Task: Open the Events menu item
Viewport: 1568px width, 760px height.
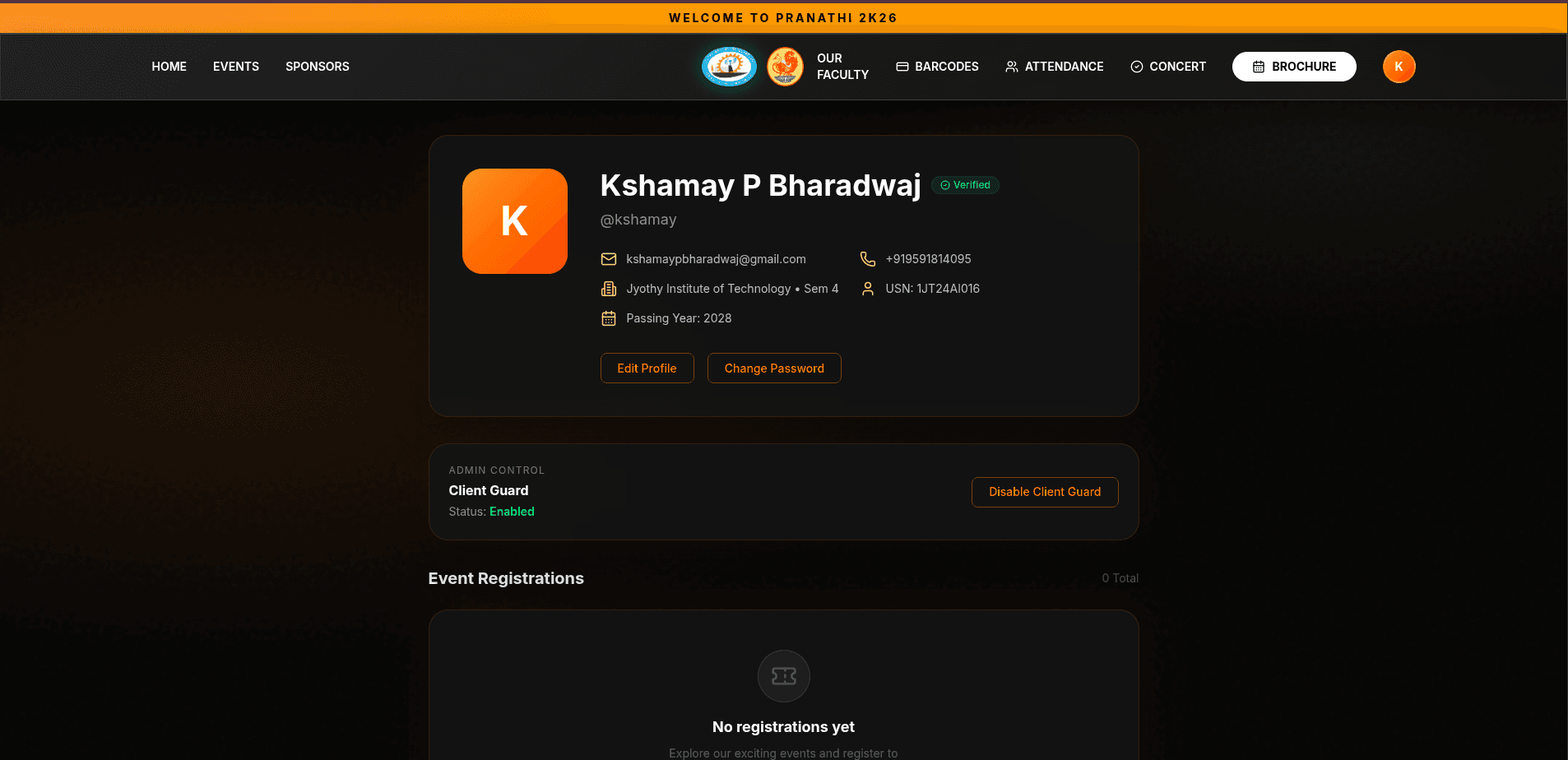Action: pyautogui.click(x=236, y=67)
